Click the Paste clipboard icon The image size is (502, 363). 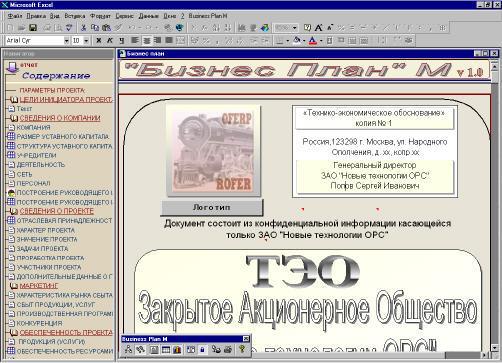click(106, 28)
